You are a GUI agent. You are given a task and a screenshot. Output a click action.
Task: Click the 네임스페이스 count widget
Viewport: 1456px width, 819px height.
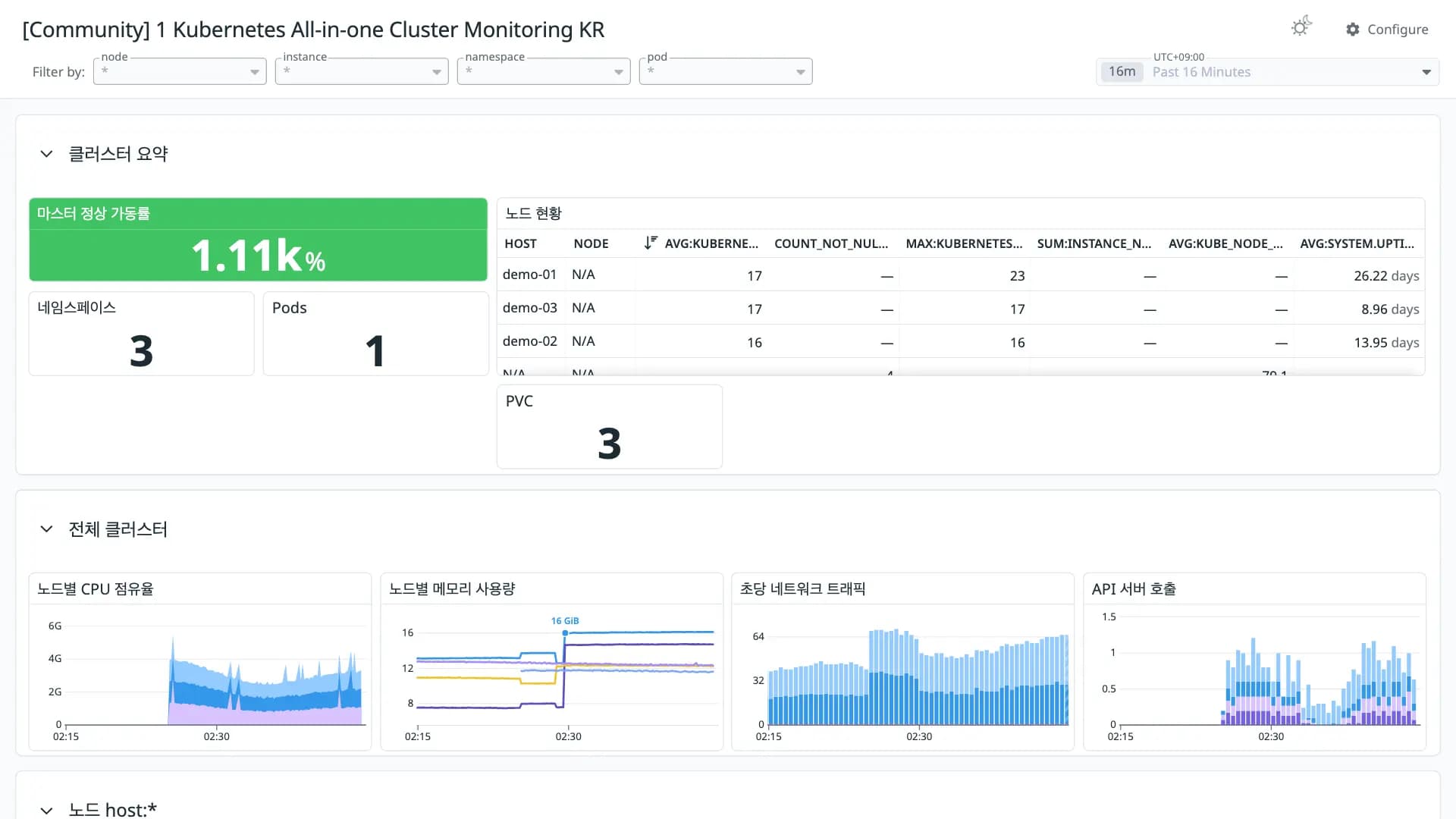(x=141, y=334)
